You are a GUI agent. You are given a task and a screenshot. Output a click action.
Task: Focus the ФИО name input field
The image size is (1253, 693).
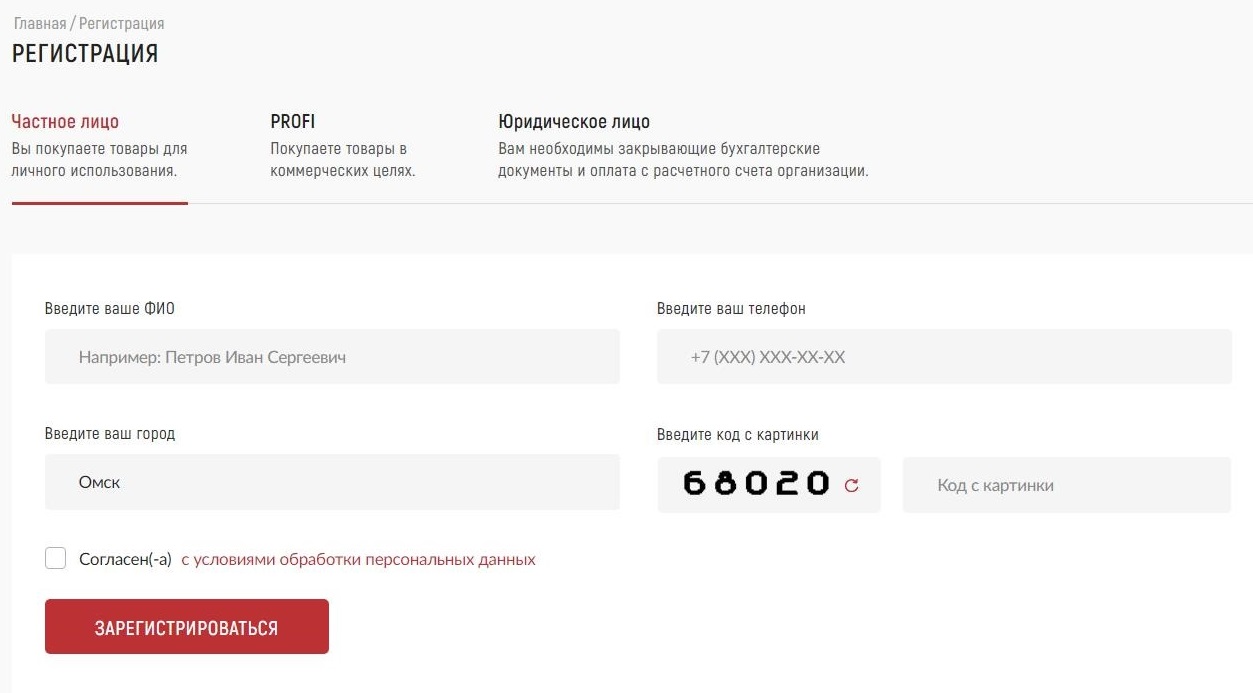point(332,357)
